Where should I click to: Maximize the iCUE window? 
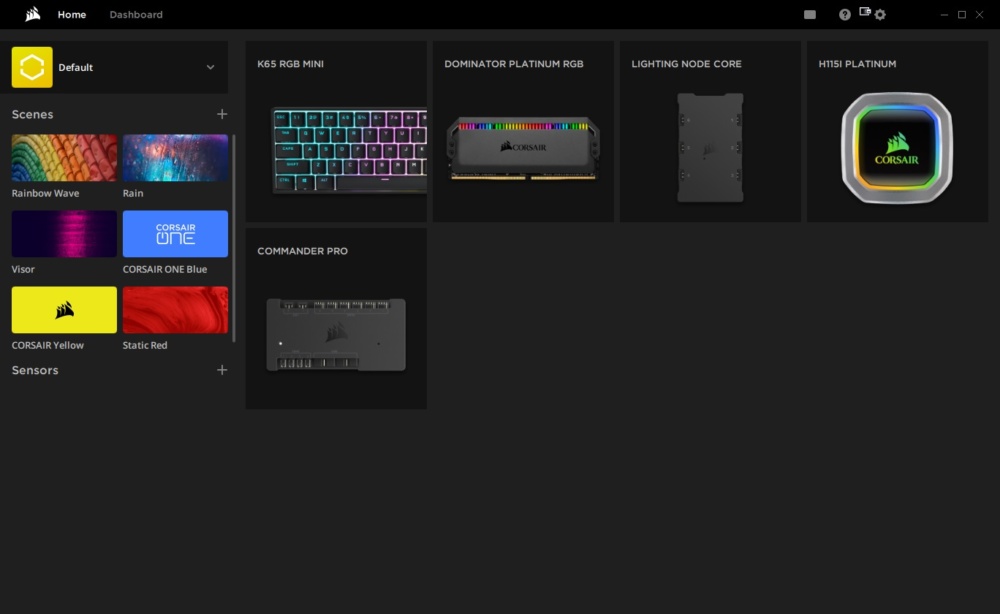point(962,15)
